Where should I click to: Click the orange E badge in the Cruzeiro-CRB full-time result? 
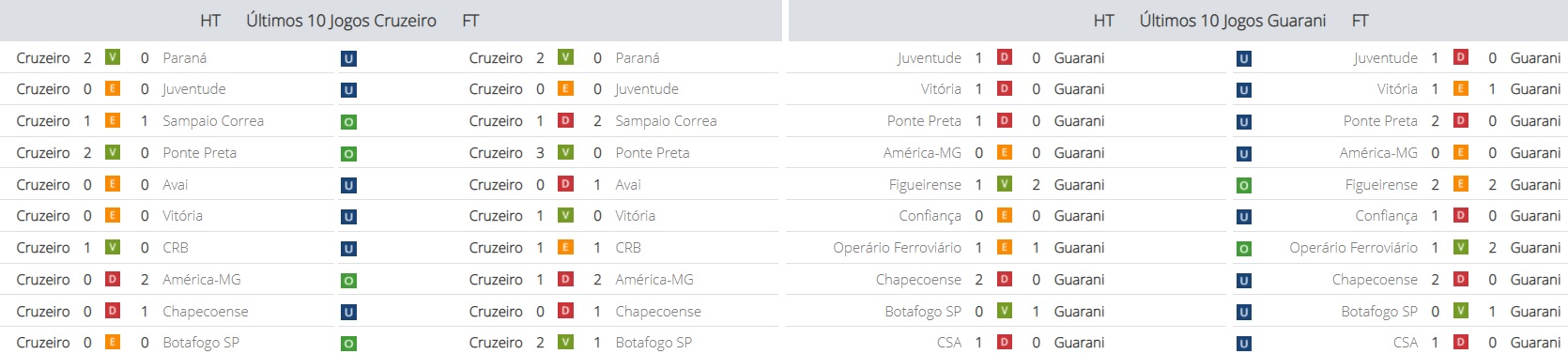(566, 247)
